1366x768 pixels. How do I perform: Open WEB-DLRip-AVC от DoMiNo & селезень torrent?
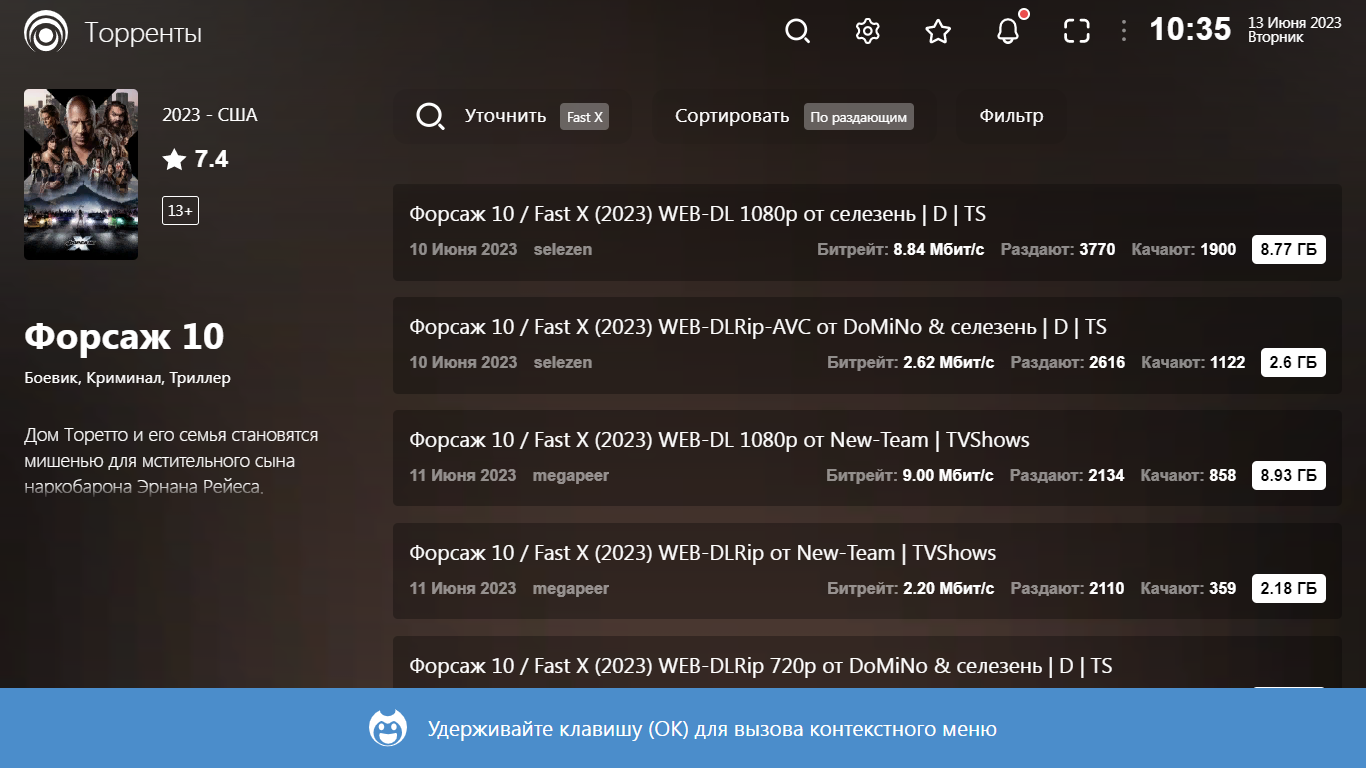(867, 345)
